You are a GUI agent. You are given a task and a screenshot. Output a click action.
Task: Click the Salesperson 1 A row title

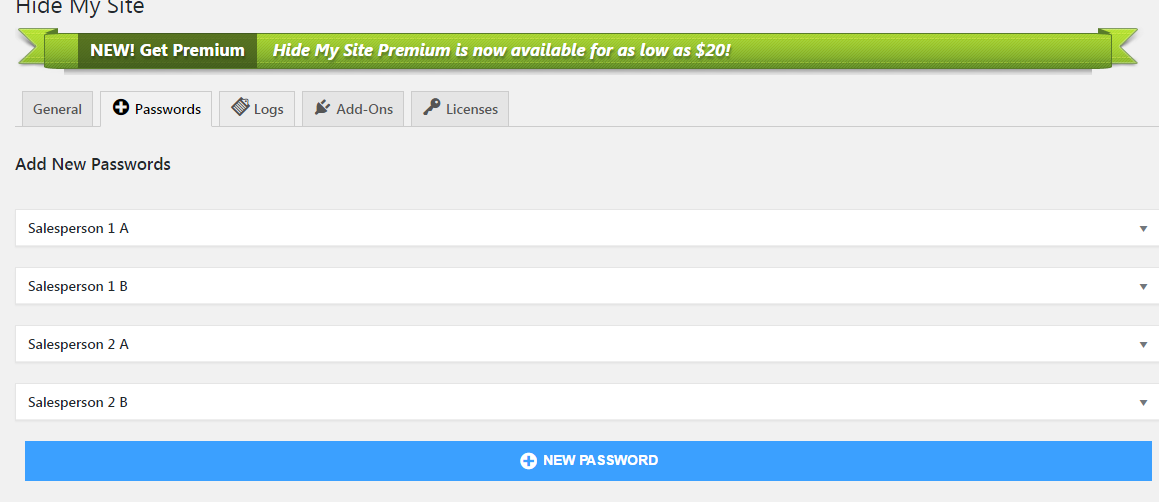tap(78, 228)
